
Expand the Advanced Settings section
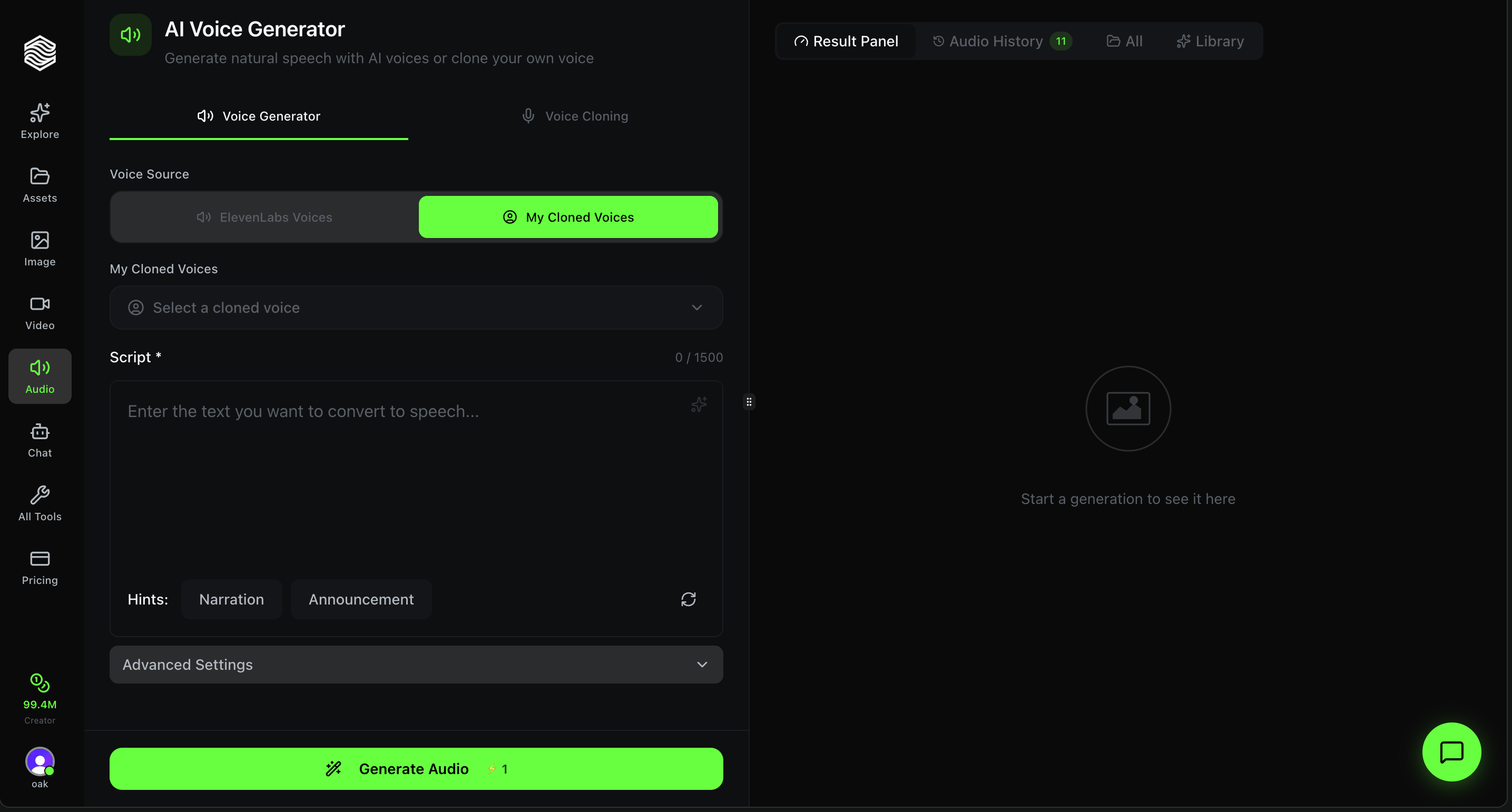pyautogui.click(x=416, y=664)
